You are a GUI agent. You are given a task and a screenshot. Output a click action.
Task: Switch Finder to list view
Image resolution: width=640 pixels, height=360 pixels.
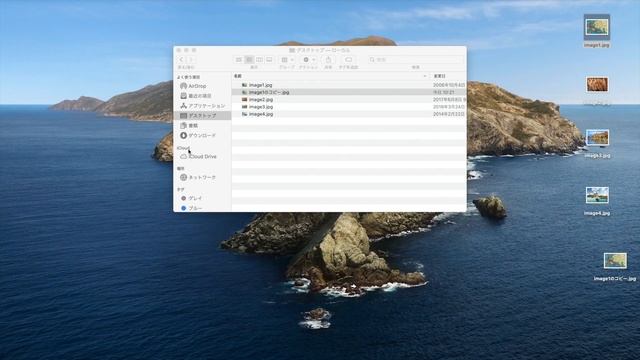click(249, 60)
